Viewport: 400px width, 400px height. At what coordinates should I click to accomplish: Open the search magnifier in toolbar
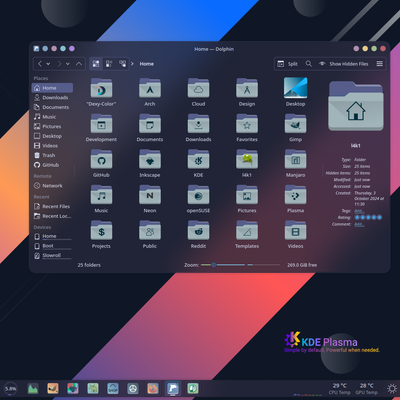pyautogui.click(x=309, y=64)
